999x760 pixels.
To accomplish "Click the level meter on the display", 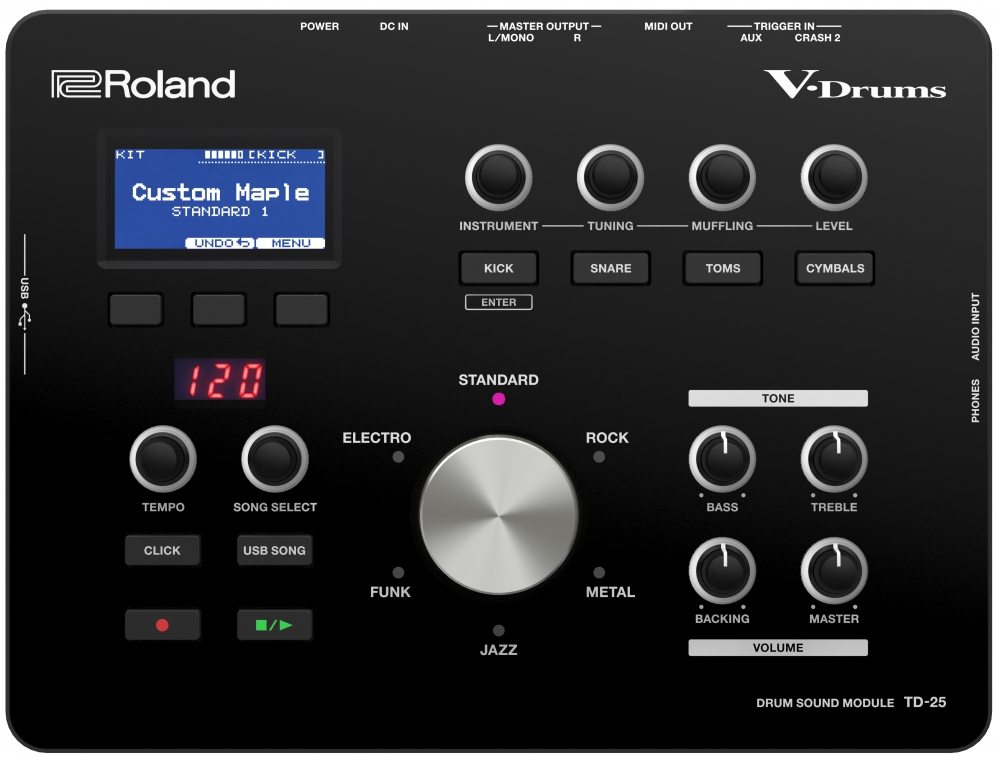I will coord(224,154).
